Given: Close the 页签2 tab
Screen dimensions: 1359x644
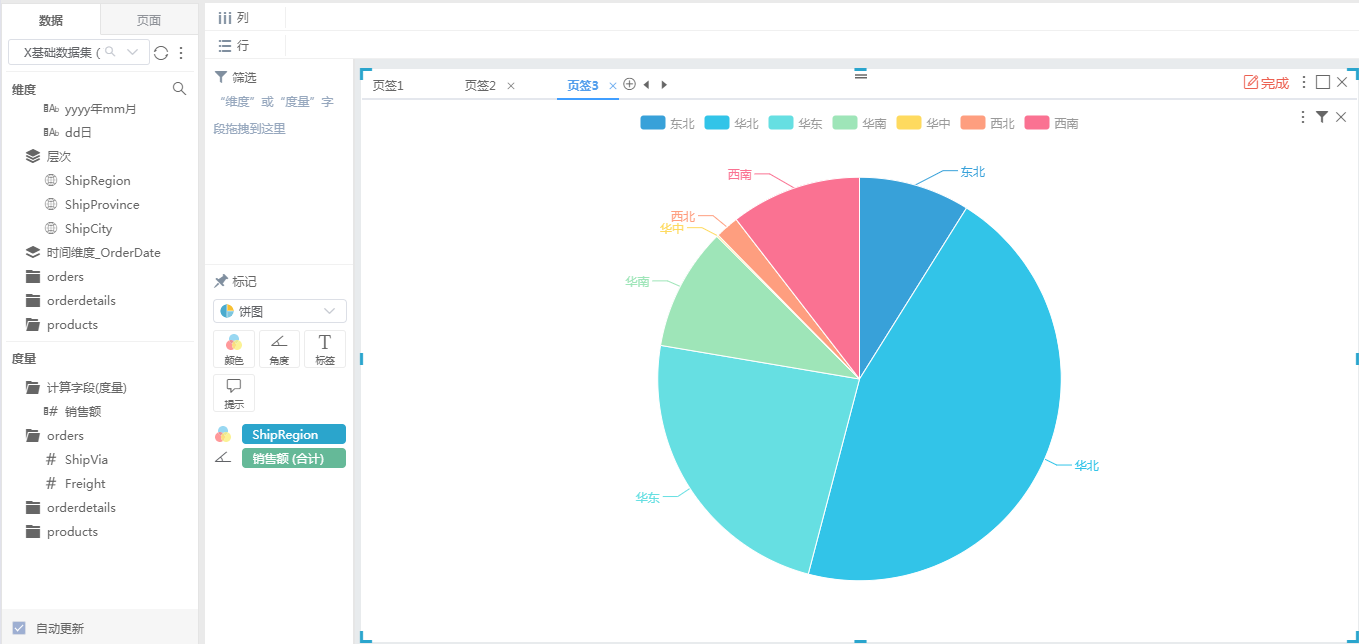Looking at the screenshot, I should point(511,85).
